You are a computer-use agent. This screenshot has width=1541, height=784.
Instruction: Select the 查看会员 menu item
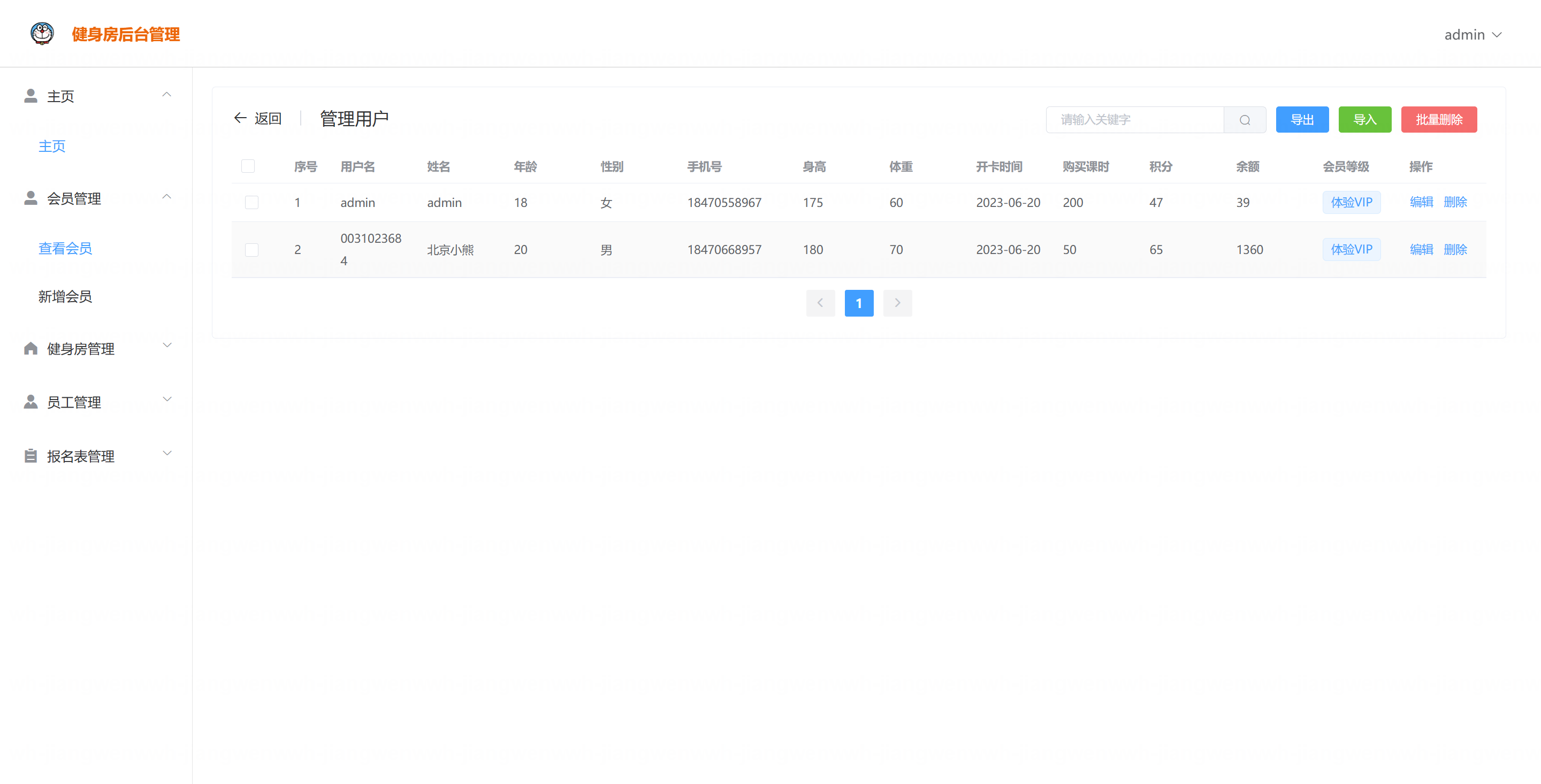coord(65,249)
